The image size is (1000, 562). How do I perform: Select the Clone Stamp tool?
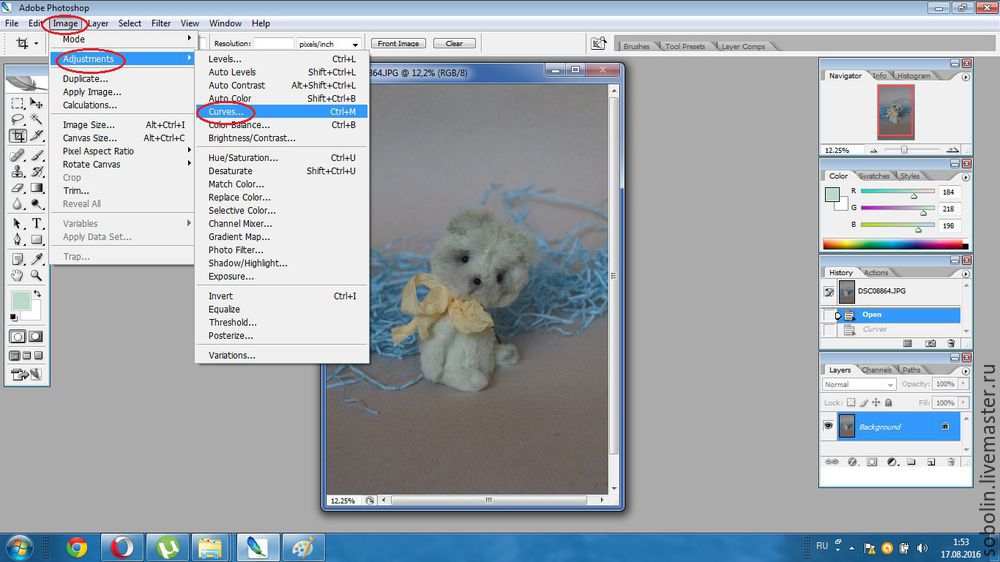pyautogui.click(x=17, y=172)
